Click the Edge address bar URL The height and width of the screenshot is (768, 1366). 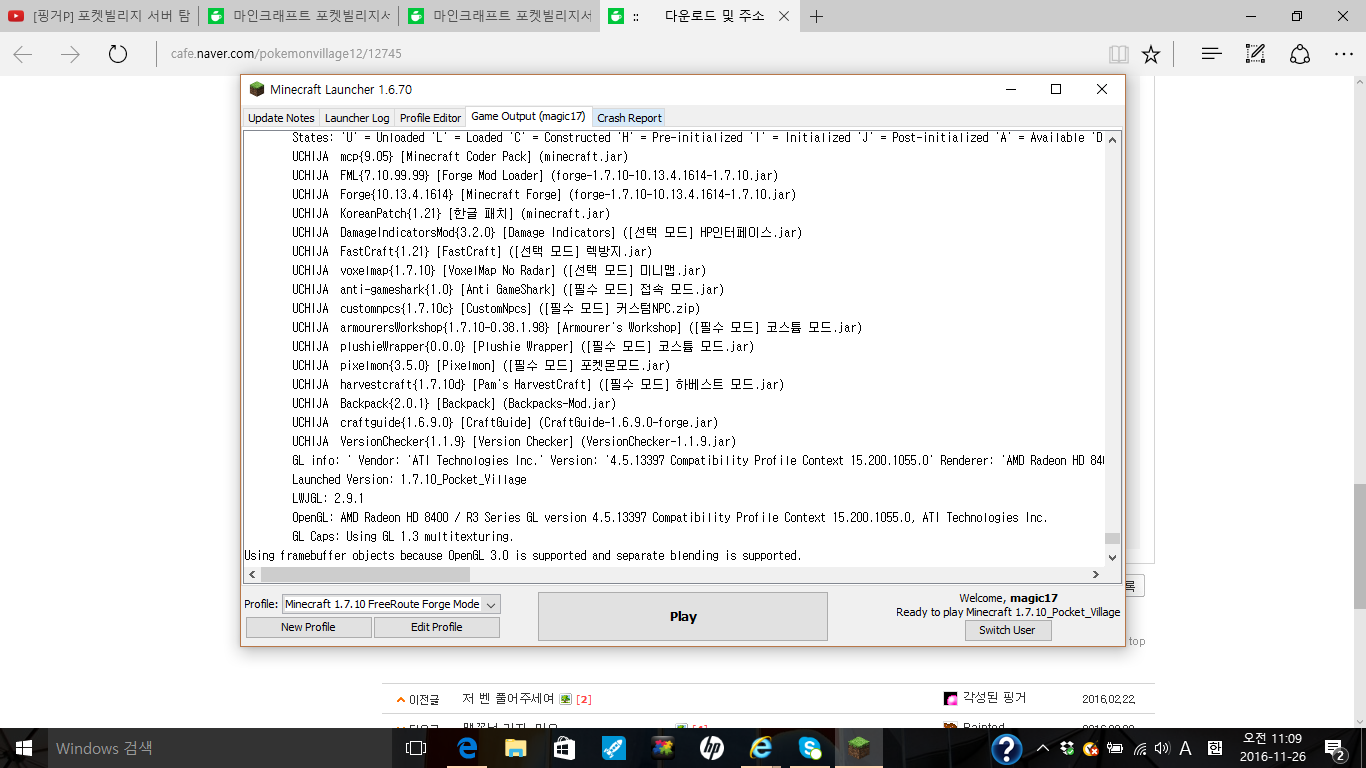tap(286, 54)
